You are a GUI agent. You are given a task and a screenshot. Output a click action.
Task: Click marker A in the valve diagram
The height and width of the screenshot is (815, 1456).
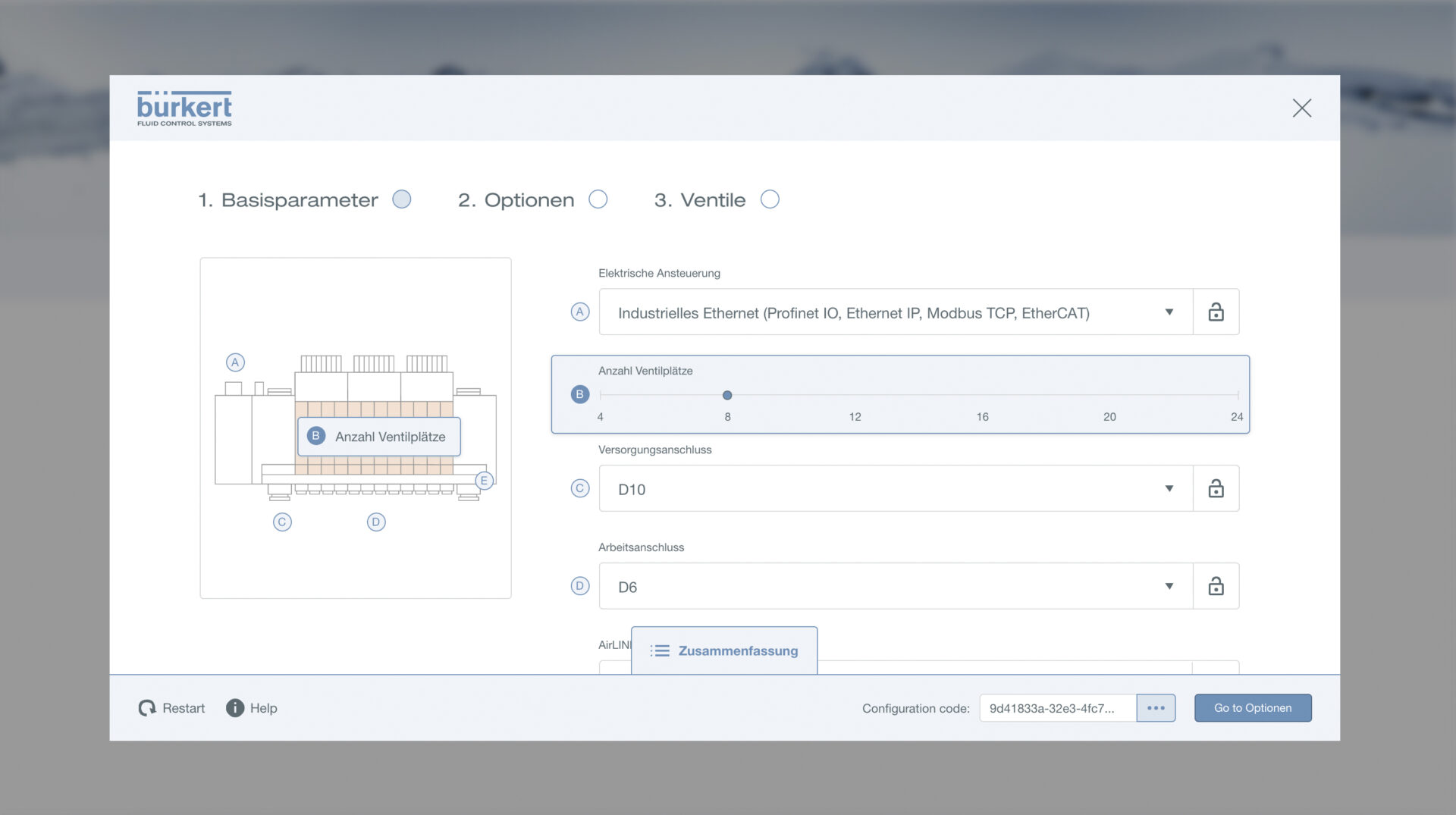(235, 362)
